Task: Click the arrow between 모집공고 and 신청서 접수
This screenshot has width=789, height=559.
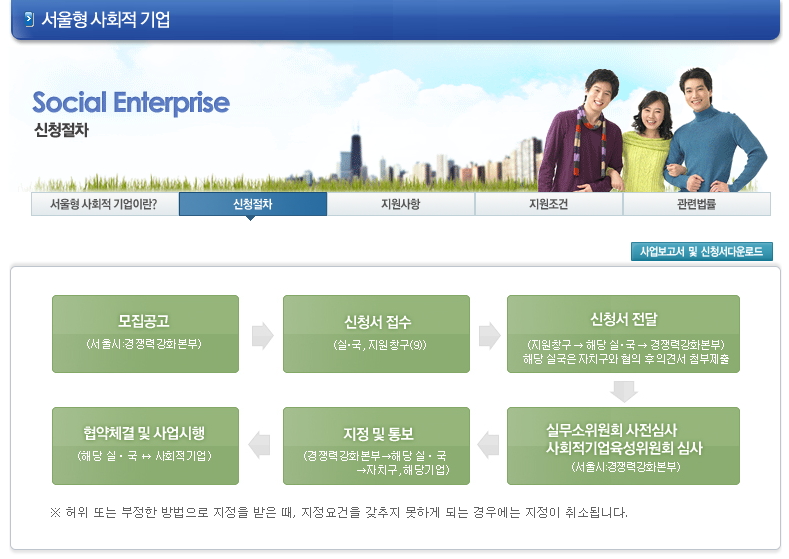Action: click(x=262, y=335)
